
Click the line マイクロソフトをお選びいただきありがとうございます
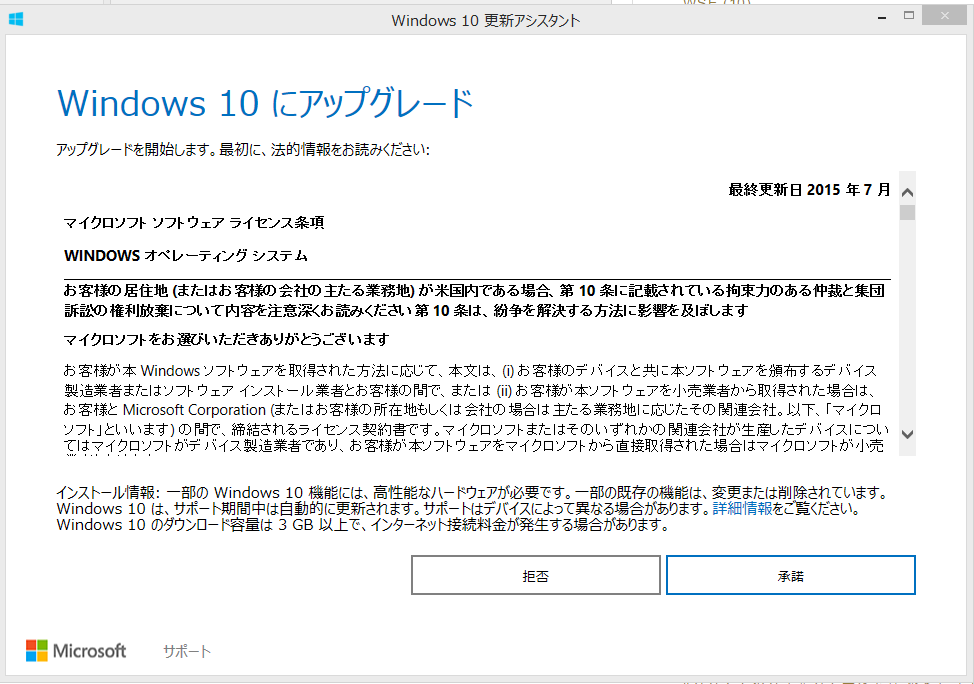click(x=226, y=339)
